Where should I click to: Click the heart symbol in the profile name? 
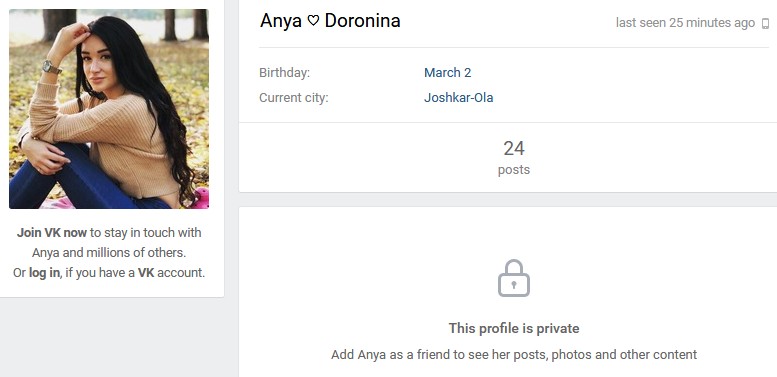coord(313,21)
